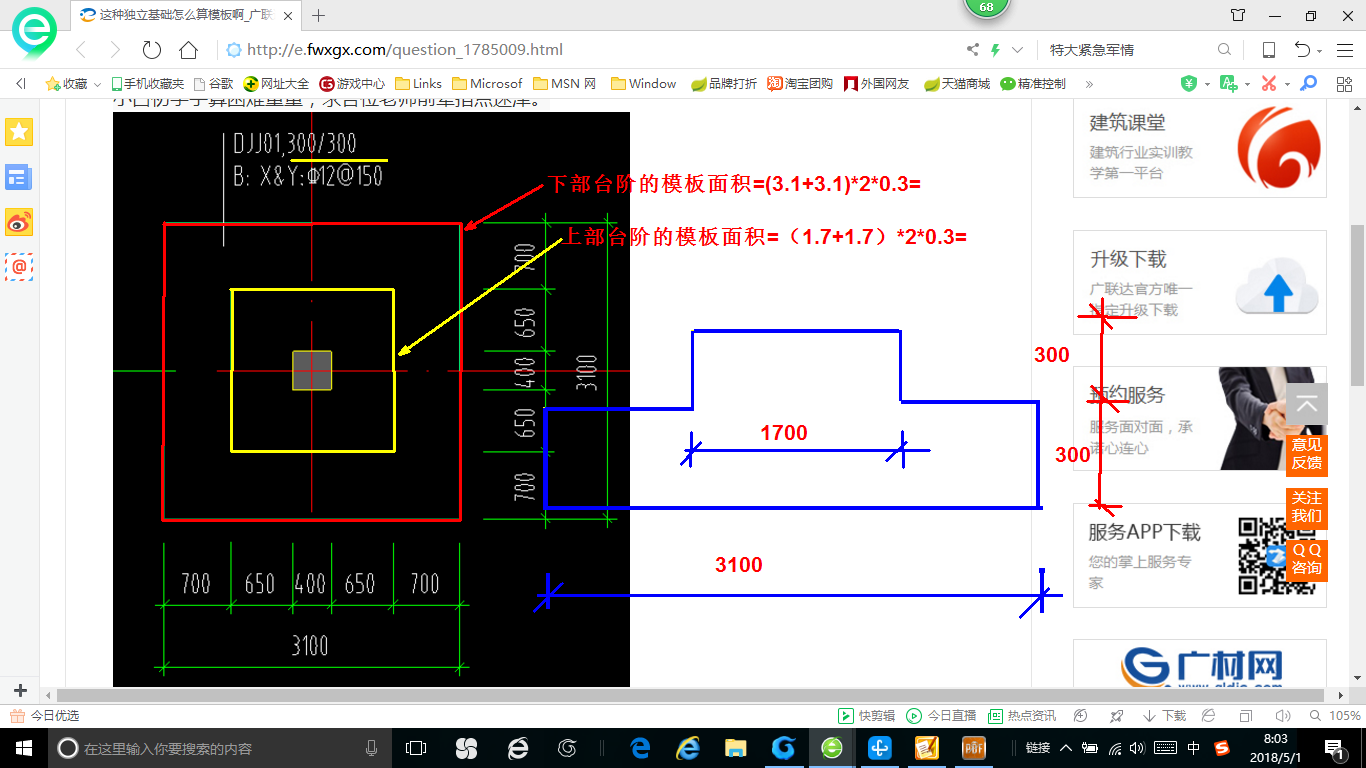Click the search magnifier in search box
This screenshot has width=1366, height=768.
(x=1224, y=50)
